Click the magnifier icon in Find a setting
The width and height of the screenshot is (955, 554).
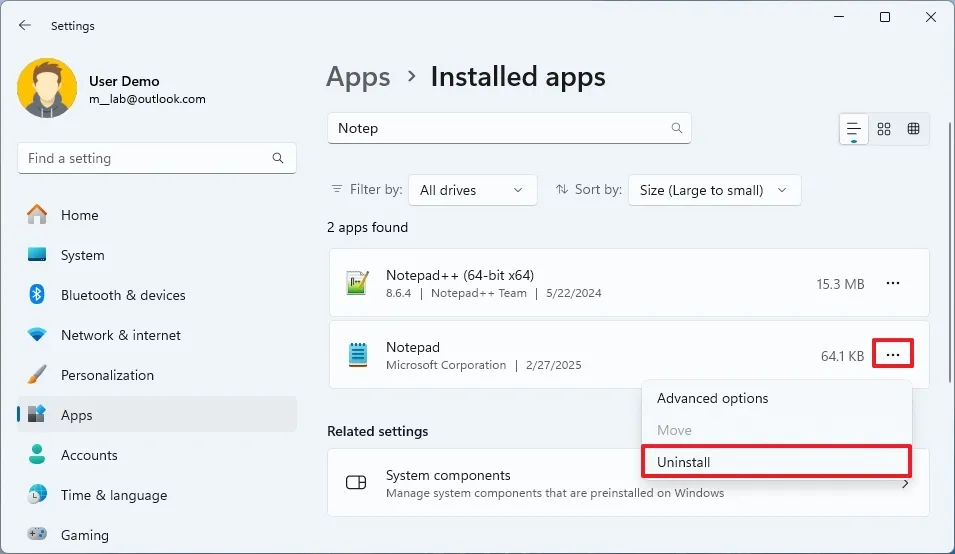click(x=278, y=158)
